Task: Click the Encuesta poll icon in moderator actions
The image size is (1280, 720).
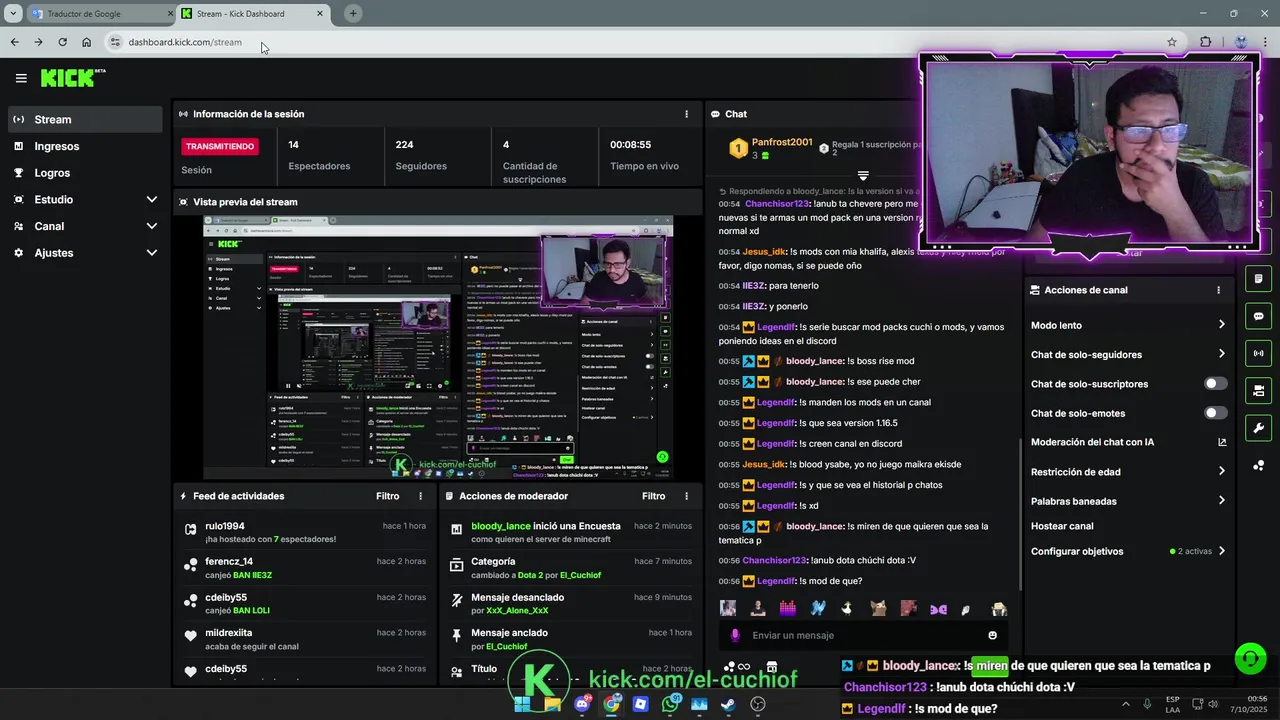Action: (456, 530)
